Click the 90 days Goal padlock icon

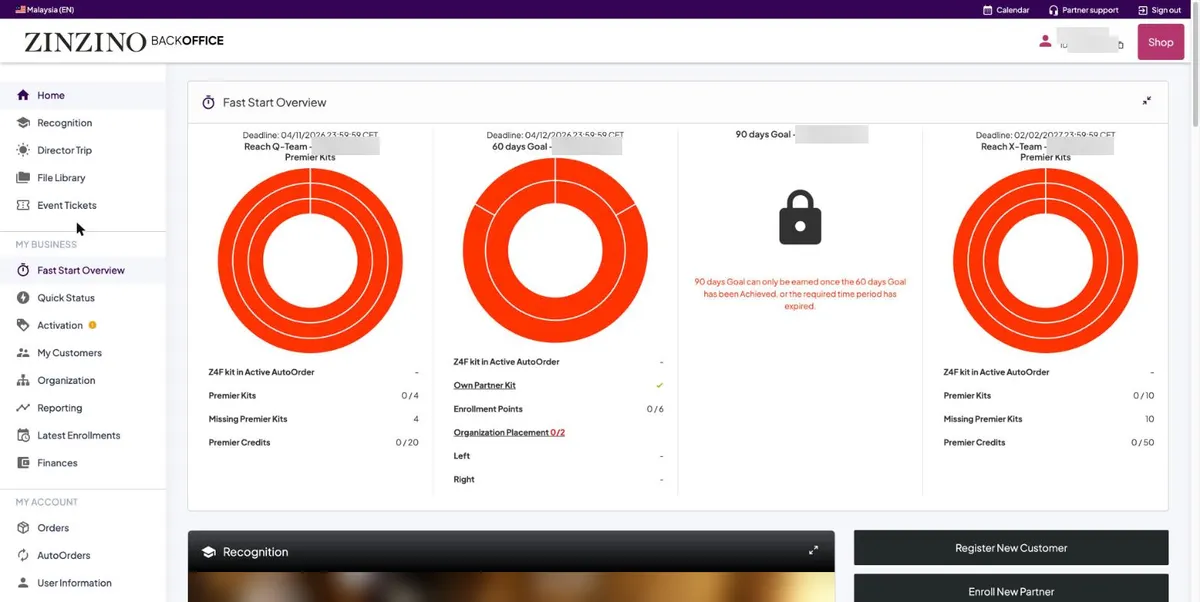800,218
